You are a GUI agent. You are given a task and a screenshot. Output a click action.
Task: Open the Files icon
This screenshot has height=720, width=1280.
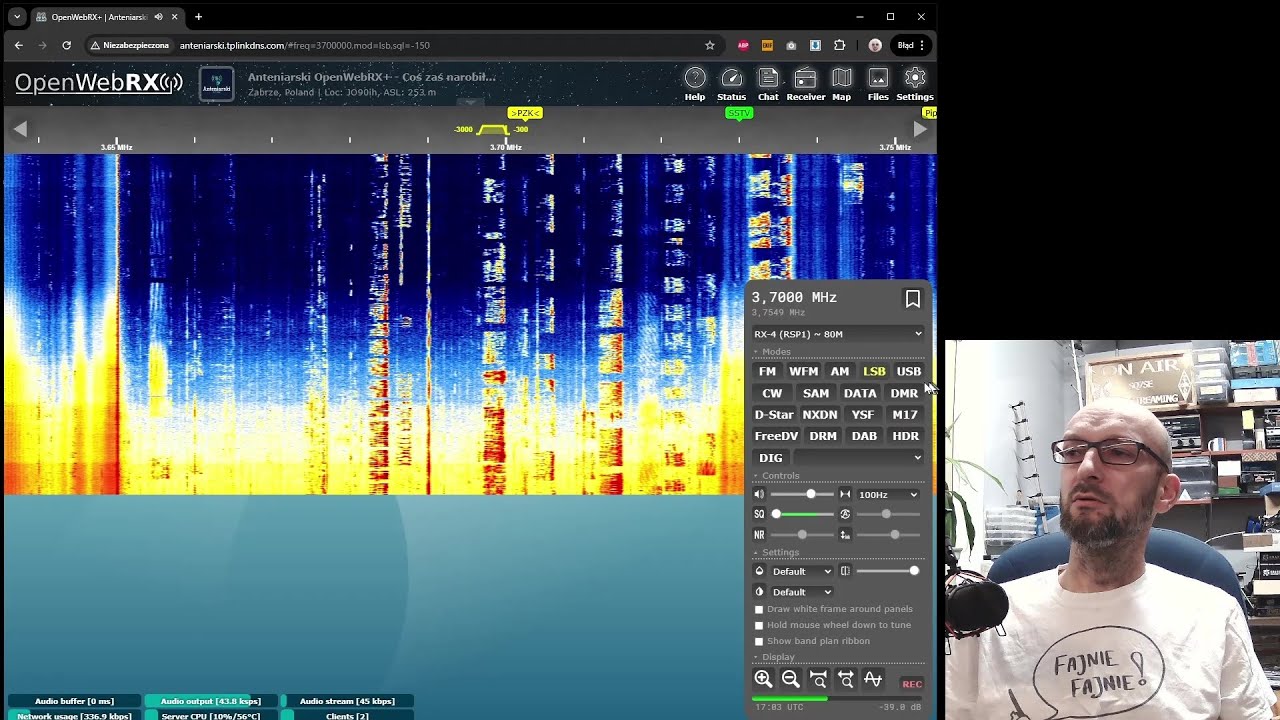[x=878, y=84]
